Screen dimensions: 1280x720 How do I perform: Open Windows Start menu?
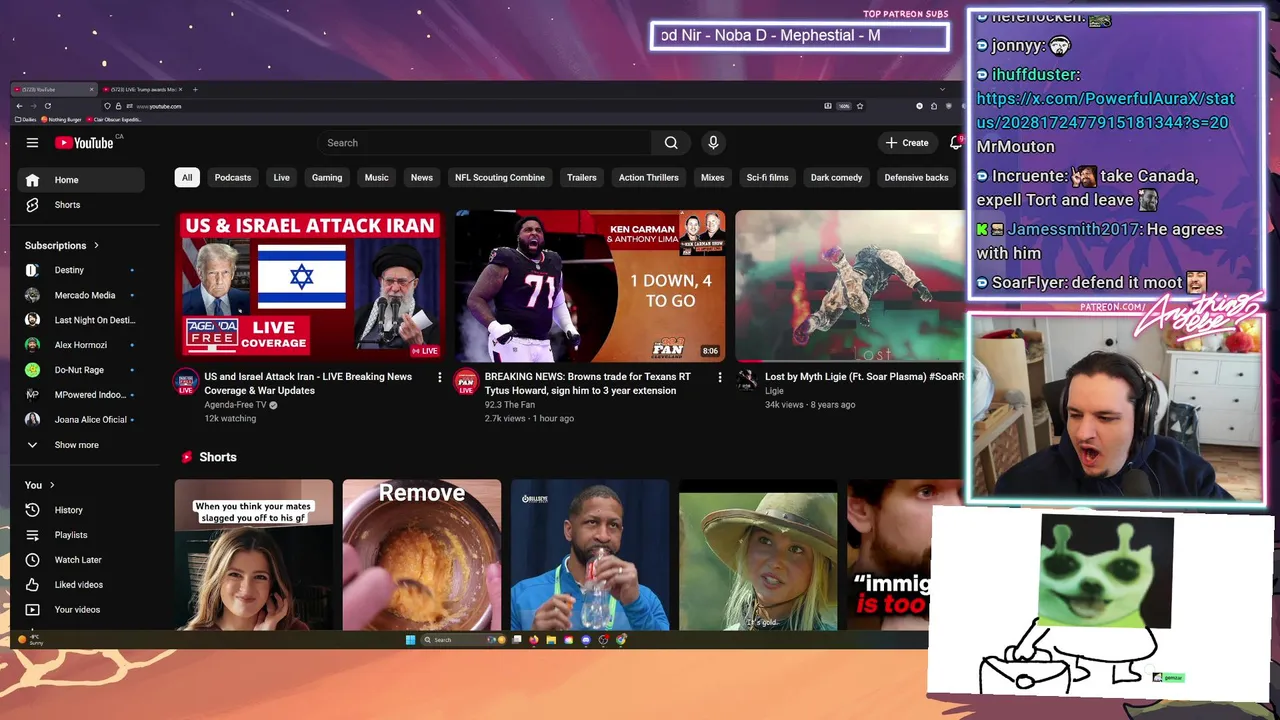pos(410,640)
